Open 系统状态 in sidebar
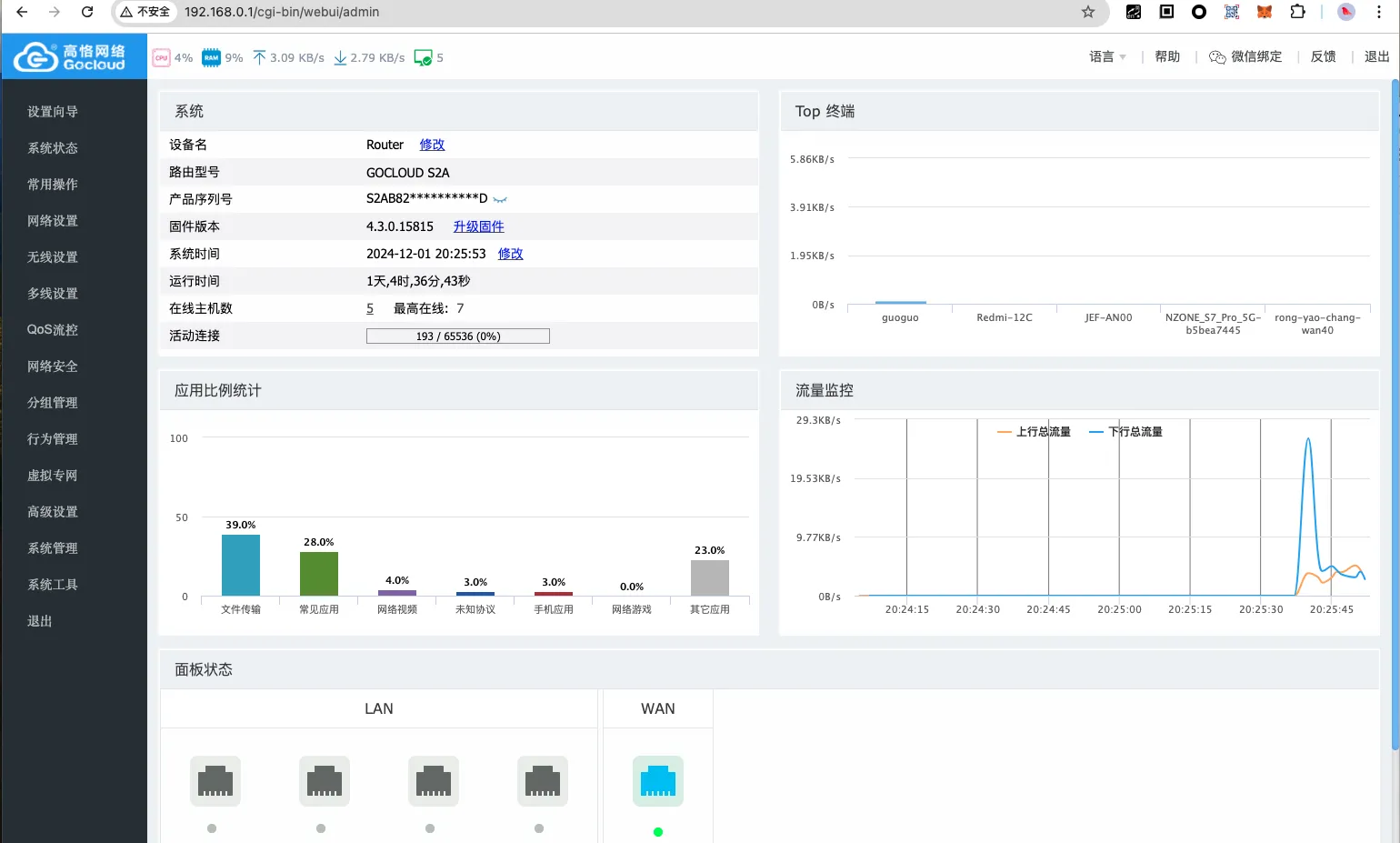The width and height of the screenshot is (1400, 843). 53,148
